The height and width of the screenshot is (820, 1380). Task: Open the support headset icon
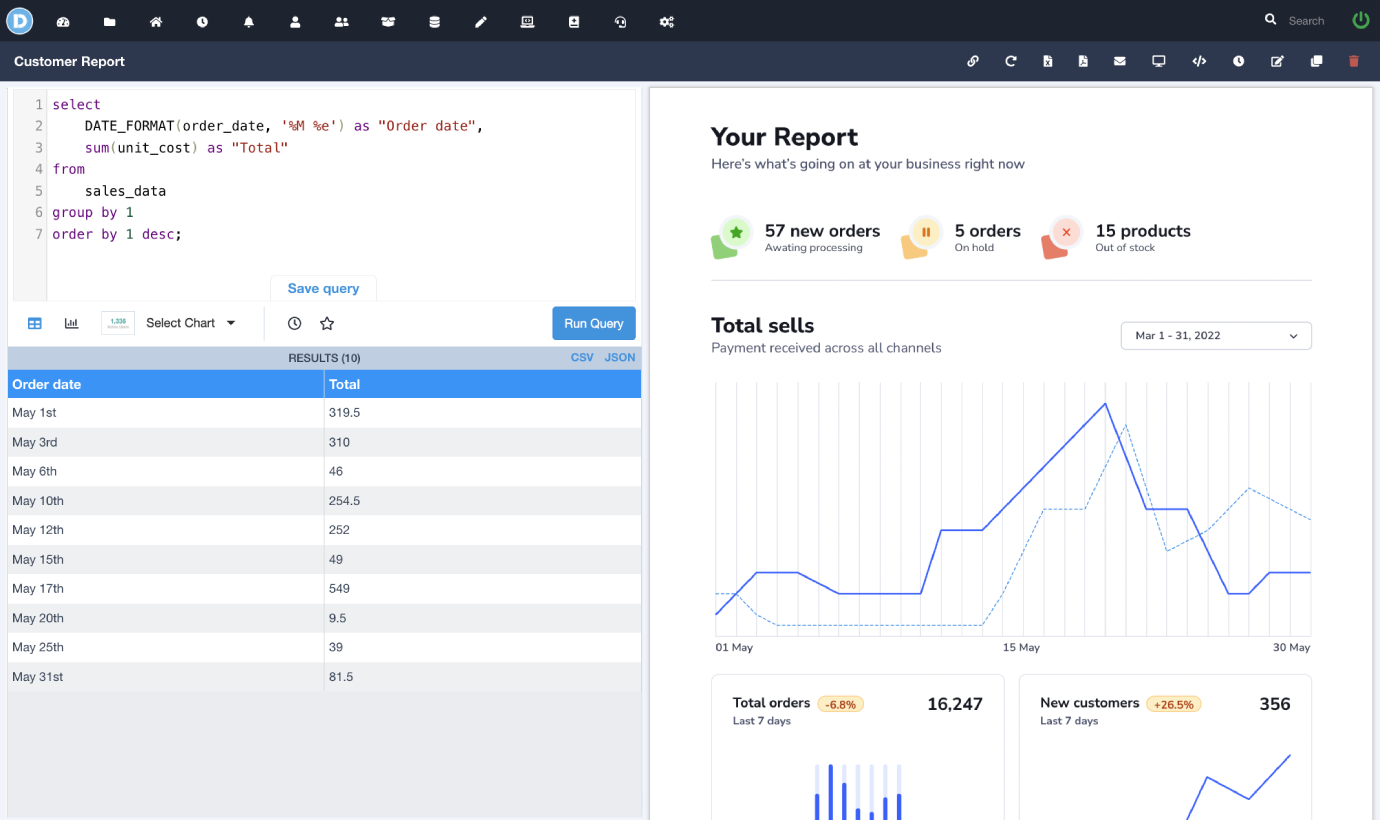click(620, 21)
